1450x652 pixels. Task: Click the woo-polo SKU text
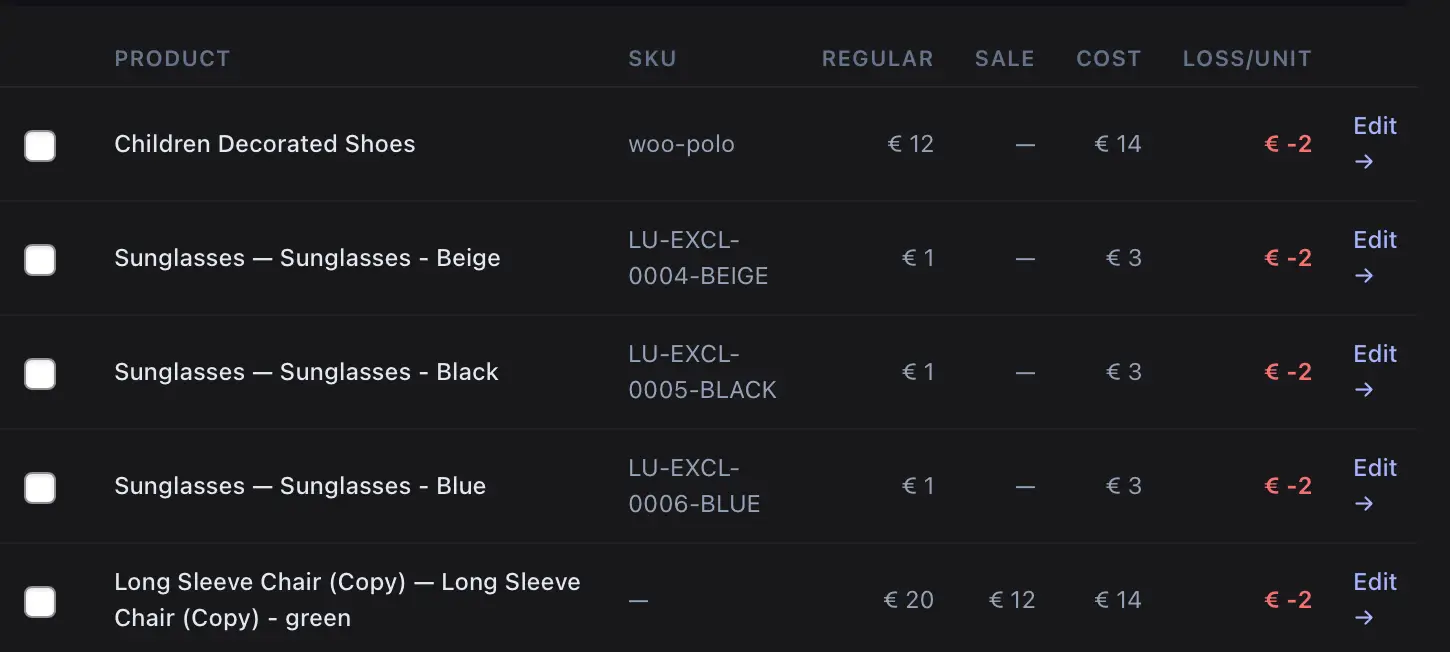[x=681, y=144]
